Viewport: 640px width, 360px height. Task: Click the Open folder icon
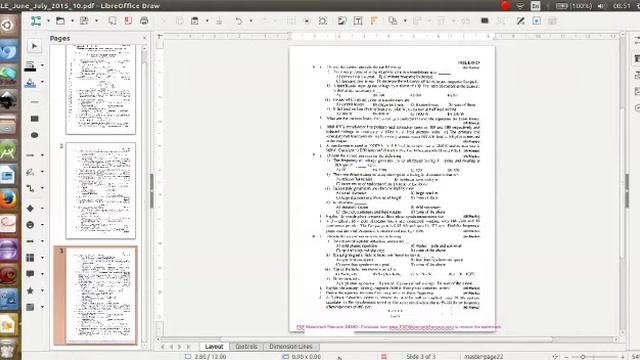point(60,21)
